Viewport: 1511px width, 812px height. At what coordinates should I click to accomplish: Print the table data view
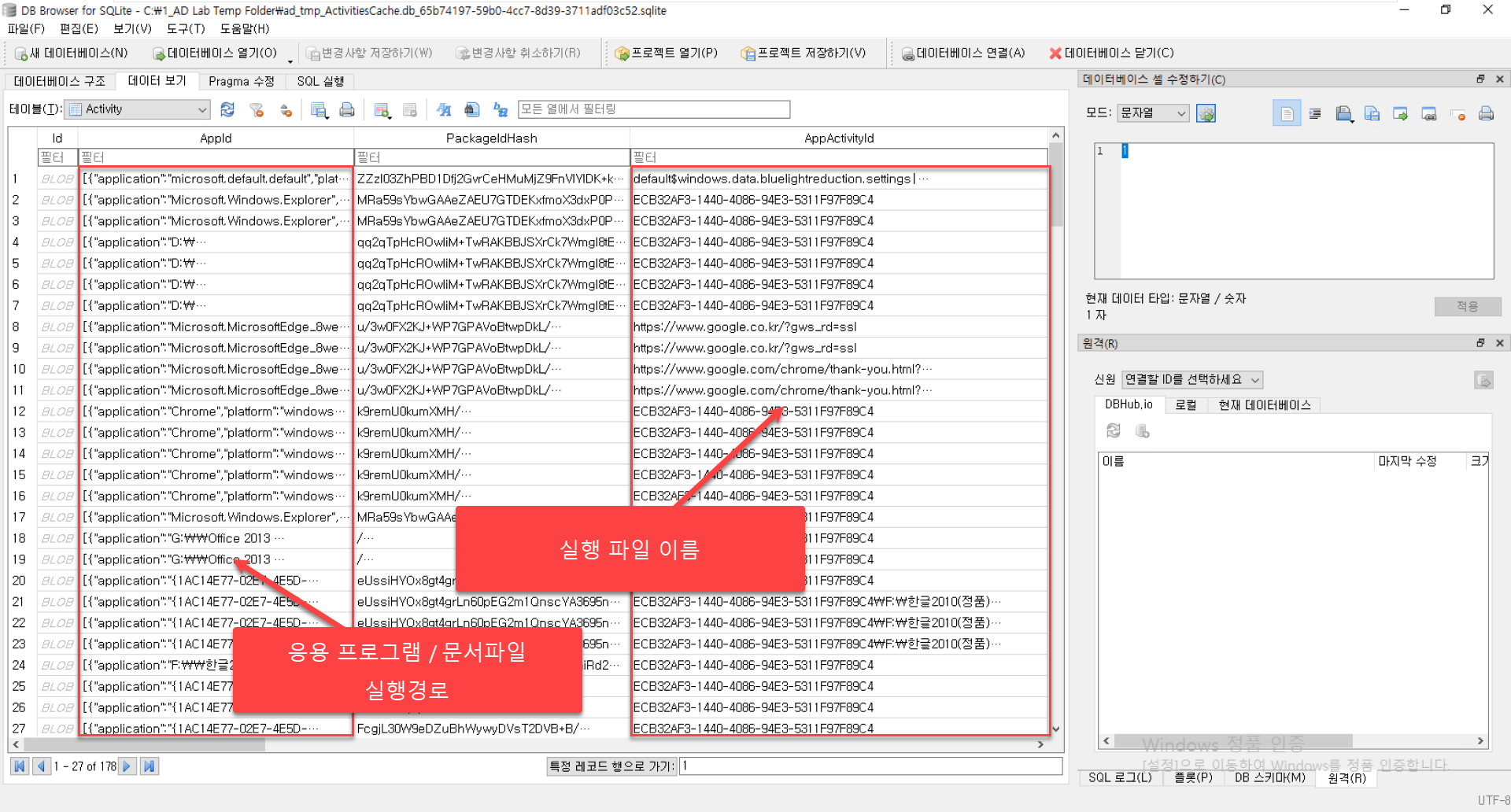point(347,110)
